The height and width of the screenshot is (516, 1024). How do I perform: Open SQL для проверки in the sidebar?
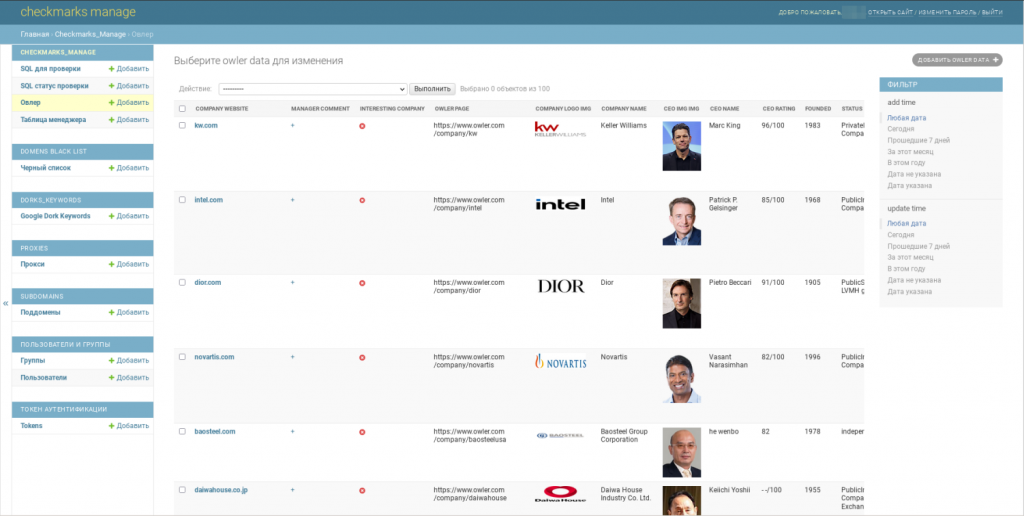point(50,69)
